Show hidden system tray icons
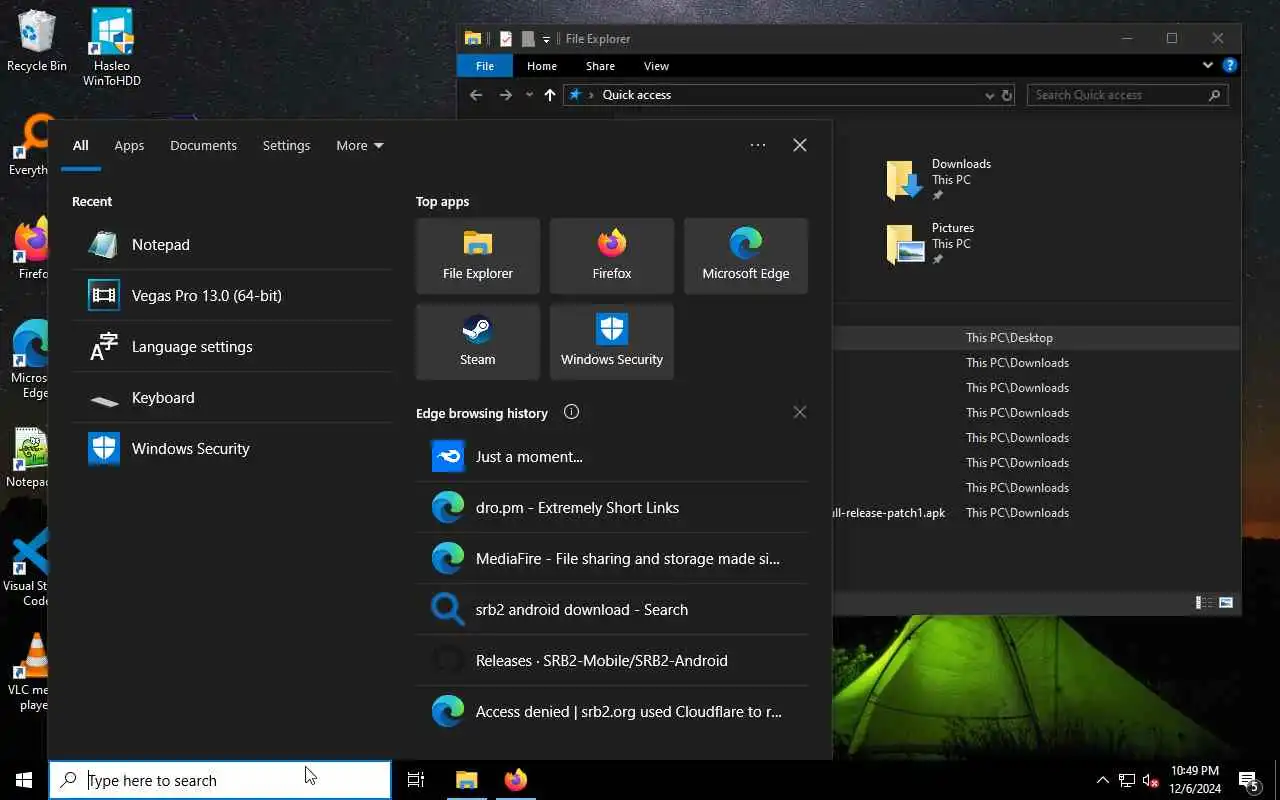This screenshot has width=1280, height=800. pos(1103,780)
